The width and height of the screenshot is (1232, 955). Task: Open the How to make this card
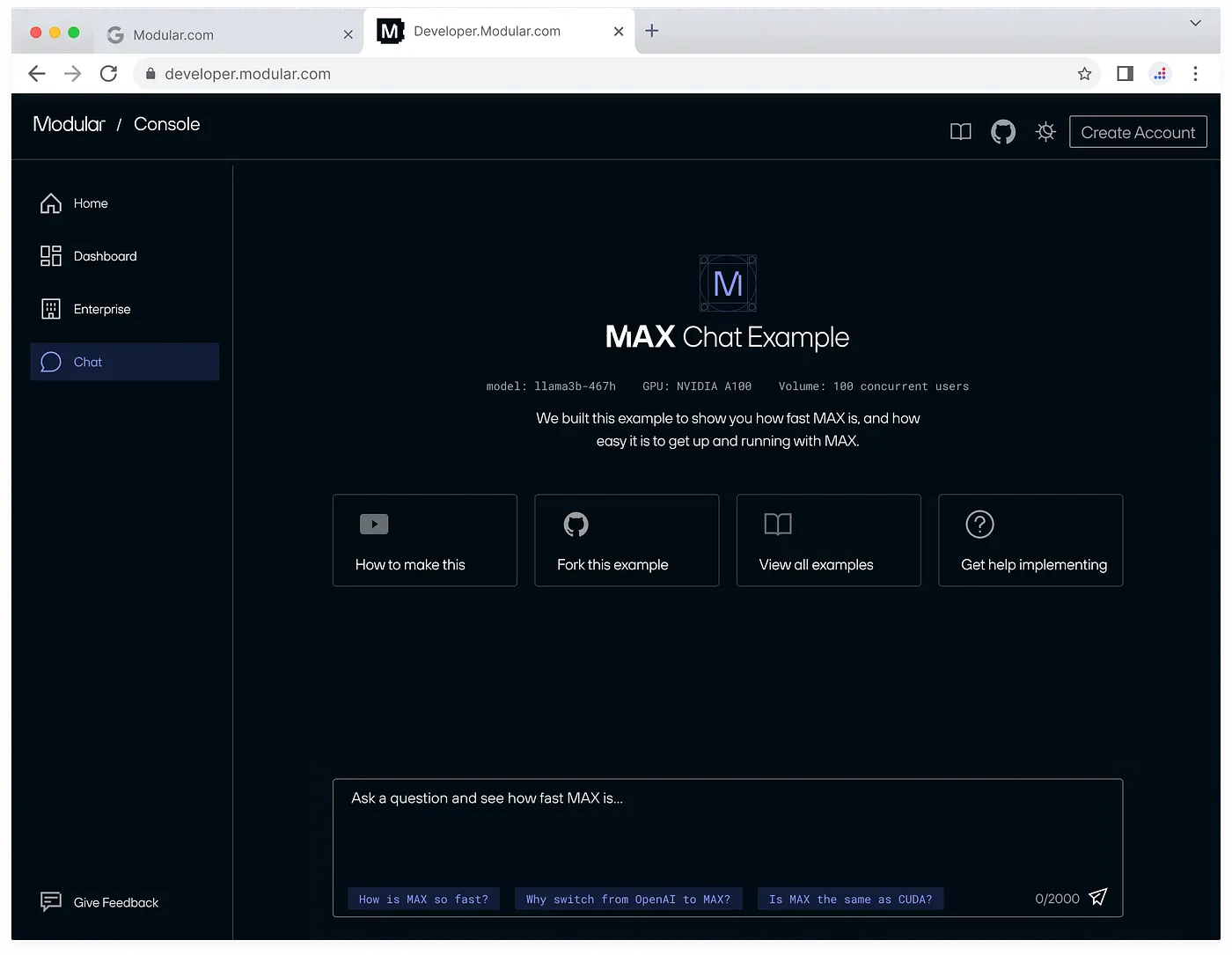(425, 540)
